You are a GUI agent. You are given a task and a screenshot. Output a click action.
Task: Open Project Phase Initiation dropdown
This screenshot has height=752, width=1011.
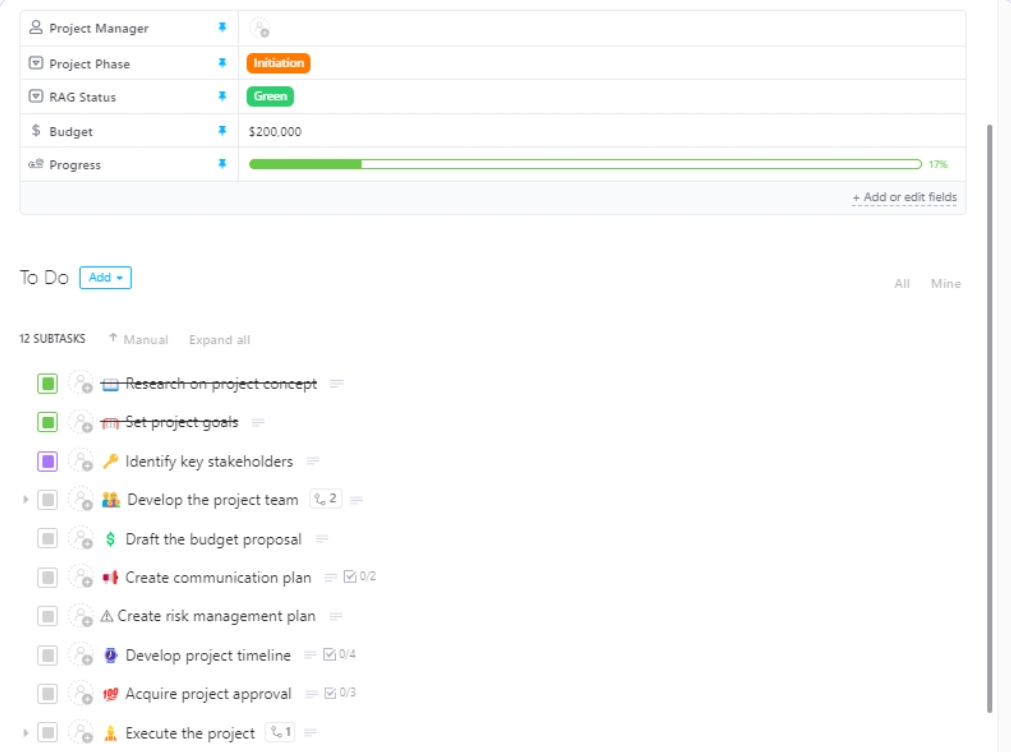click(x=279, y=63)
